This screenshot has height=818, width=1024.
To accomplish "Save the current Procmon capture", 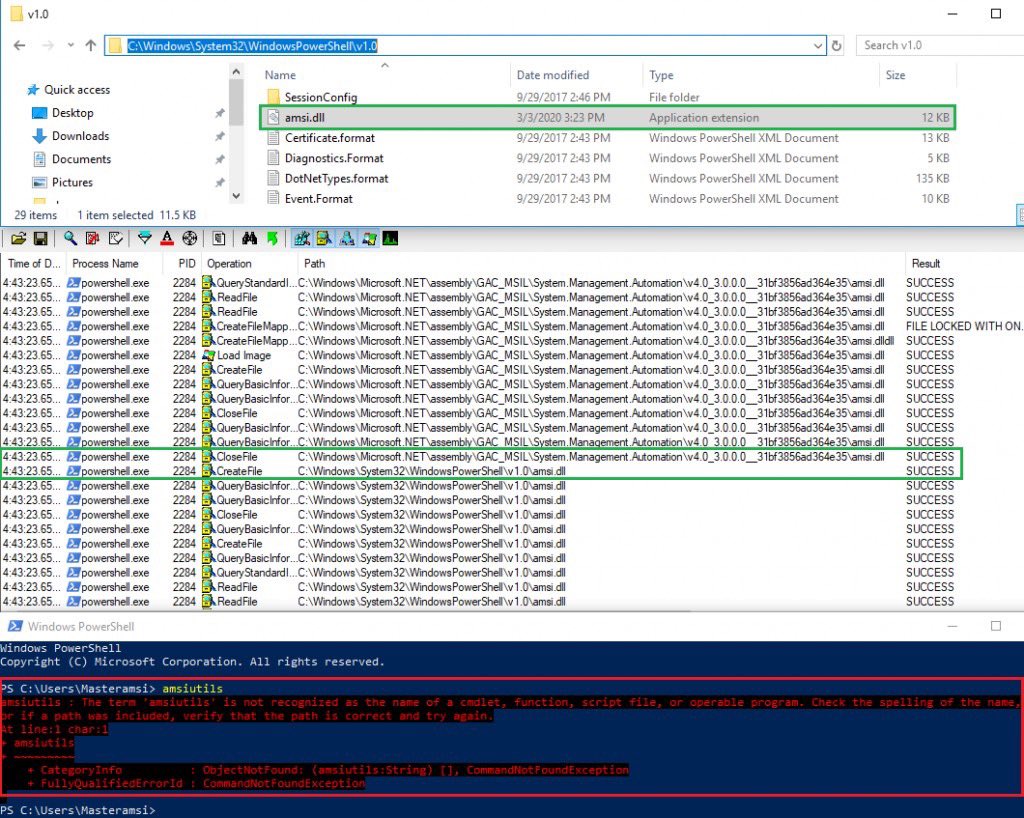I will click(x=41, y=238).
